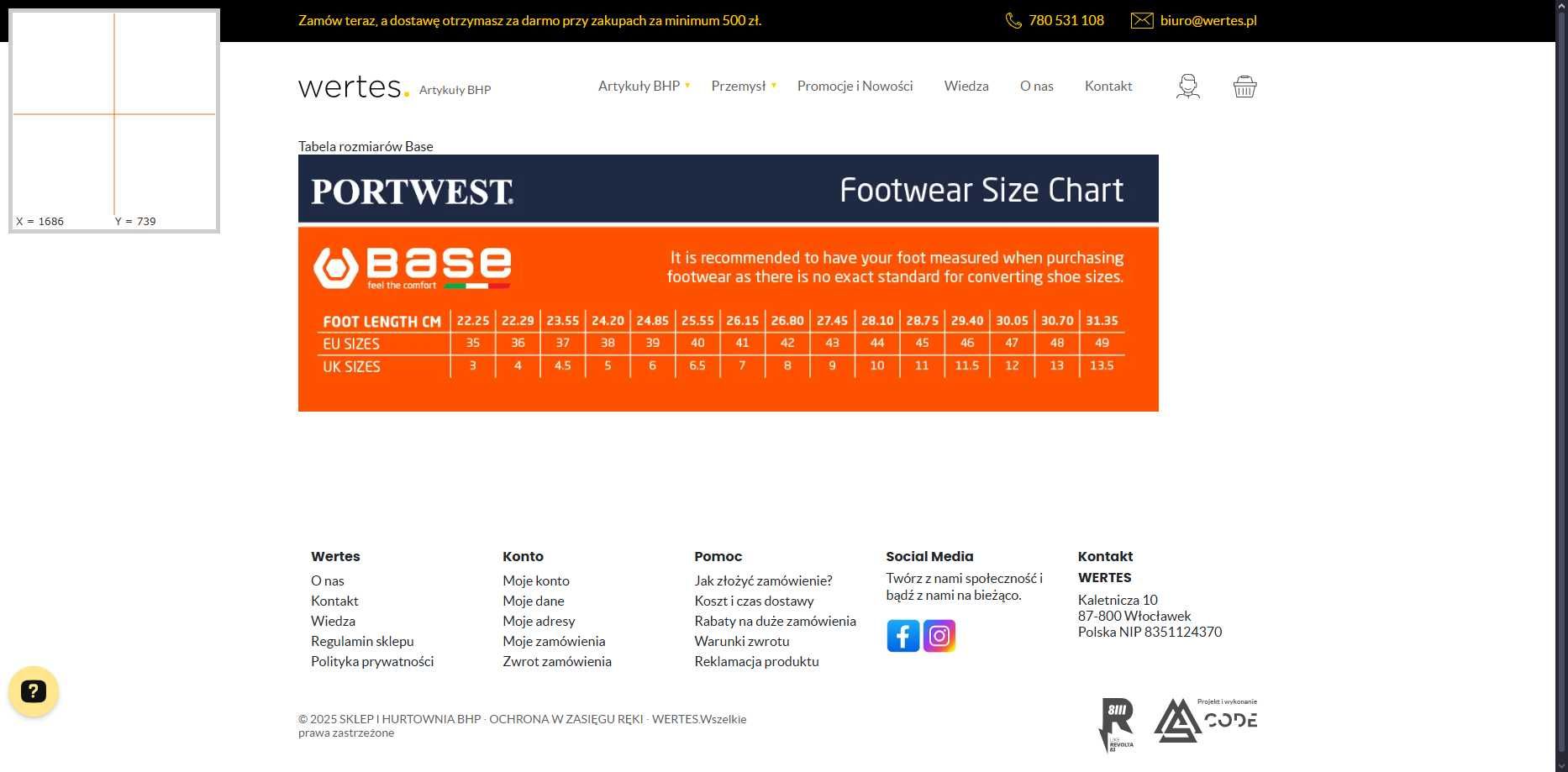1568x772 pixels.
Task: Open Warunki zwrotu link
Action: click(x=742, y=641)
